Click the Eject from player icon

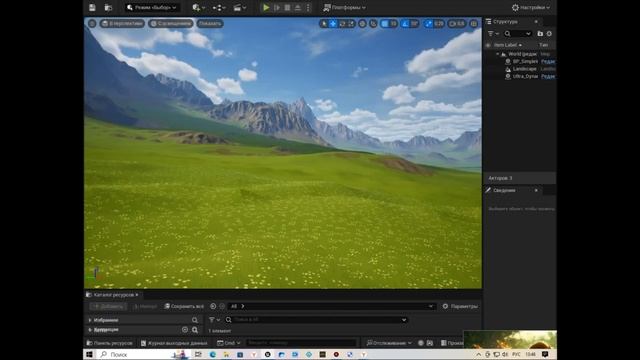tap(298, 7)
